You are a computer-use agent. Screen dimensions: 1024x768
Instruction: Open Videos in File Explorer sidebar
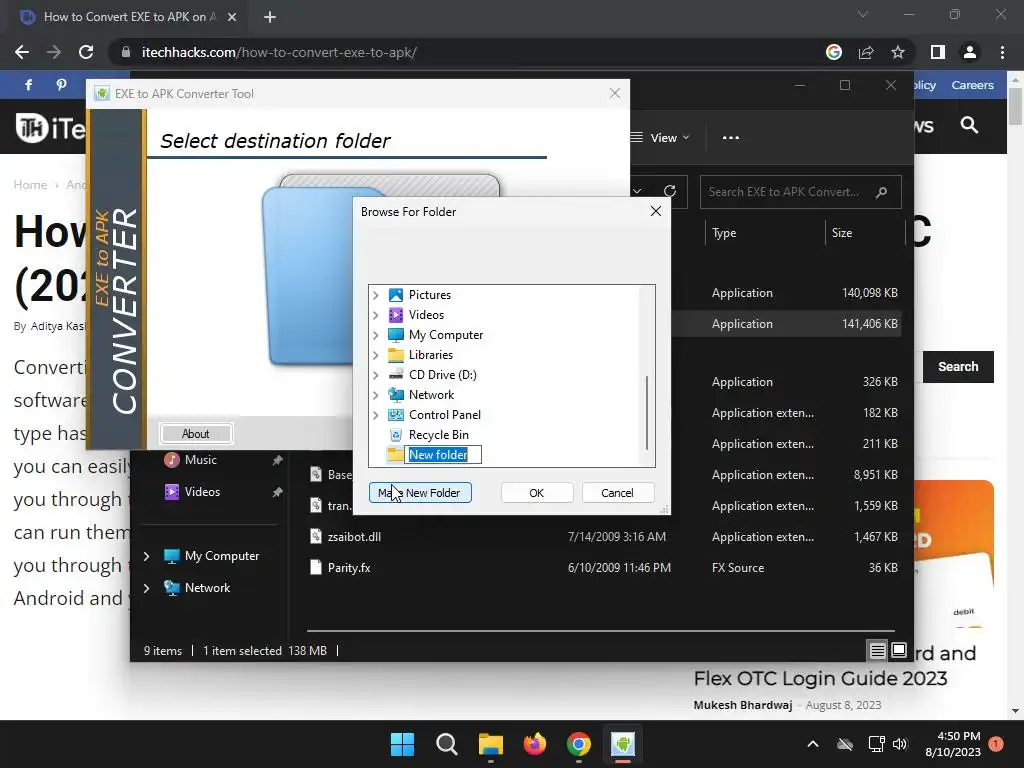(x=202, y=492)
